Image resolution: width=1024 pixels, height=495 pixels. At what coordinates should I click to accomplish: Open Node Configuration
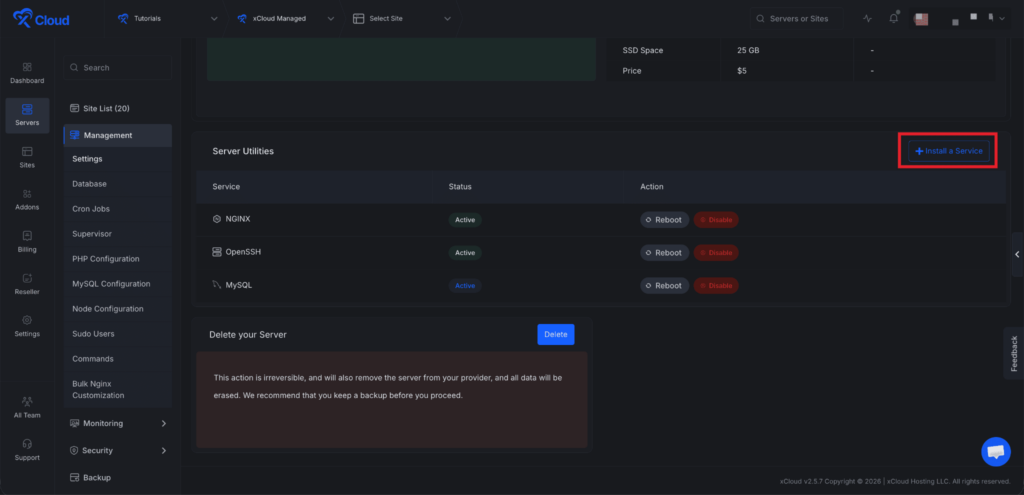click(118, 309)
